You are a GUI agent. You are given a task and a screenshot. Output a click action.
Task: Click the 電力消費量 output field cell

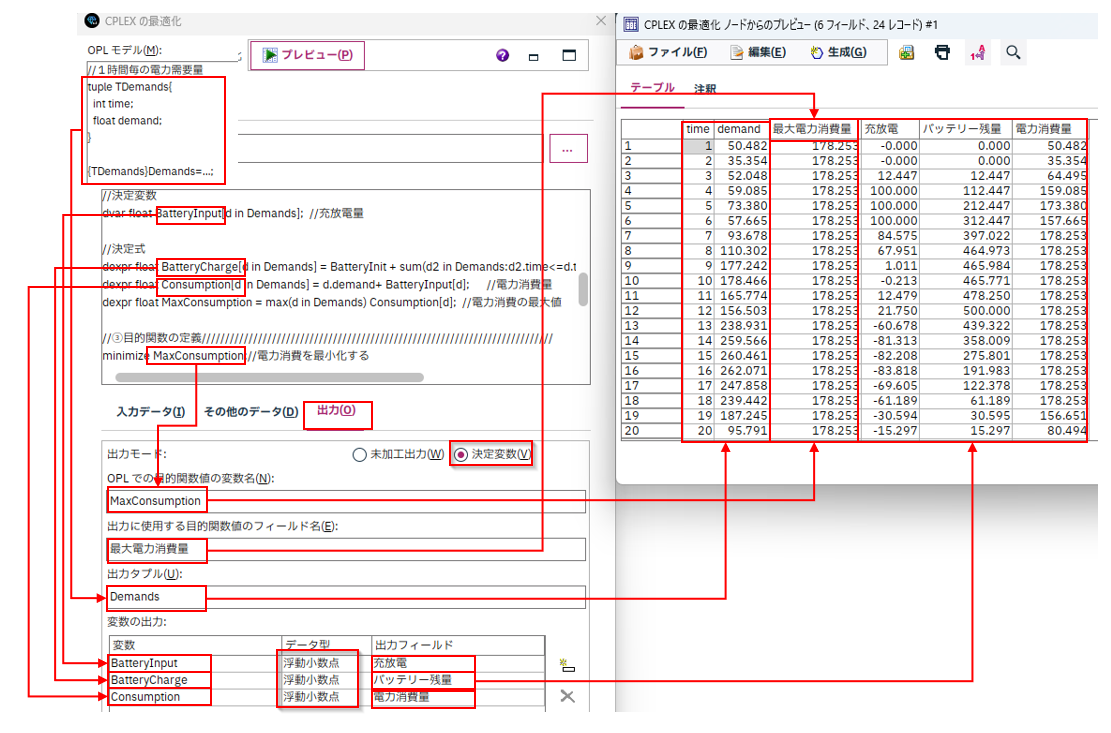coord(458,697)
